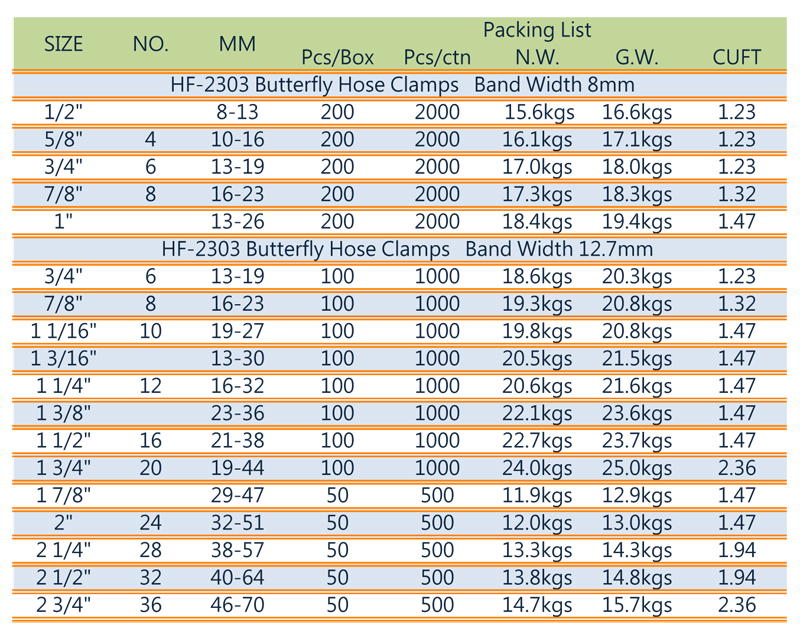This screenshot has width=800, height=638.
Task: Click the 1/2" size cell
Action: click(64, 112)
